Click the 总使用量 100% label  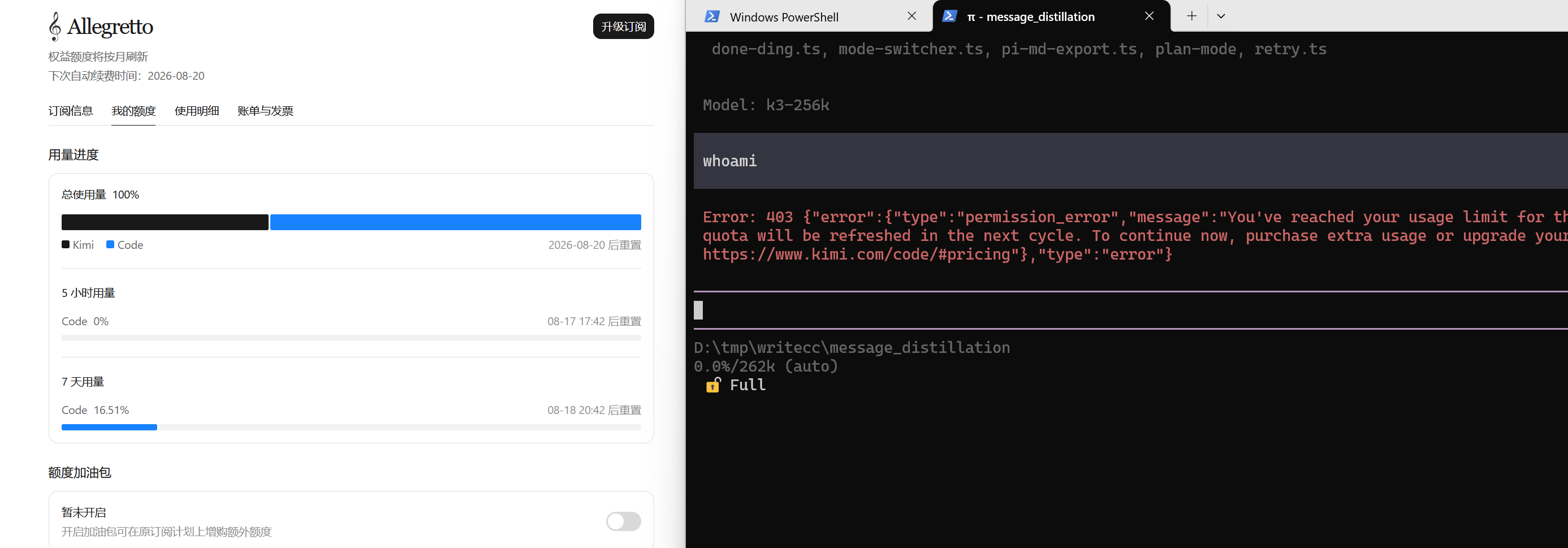tap(101, 195)
